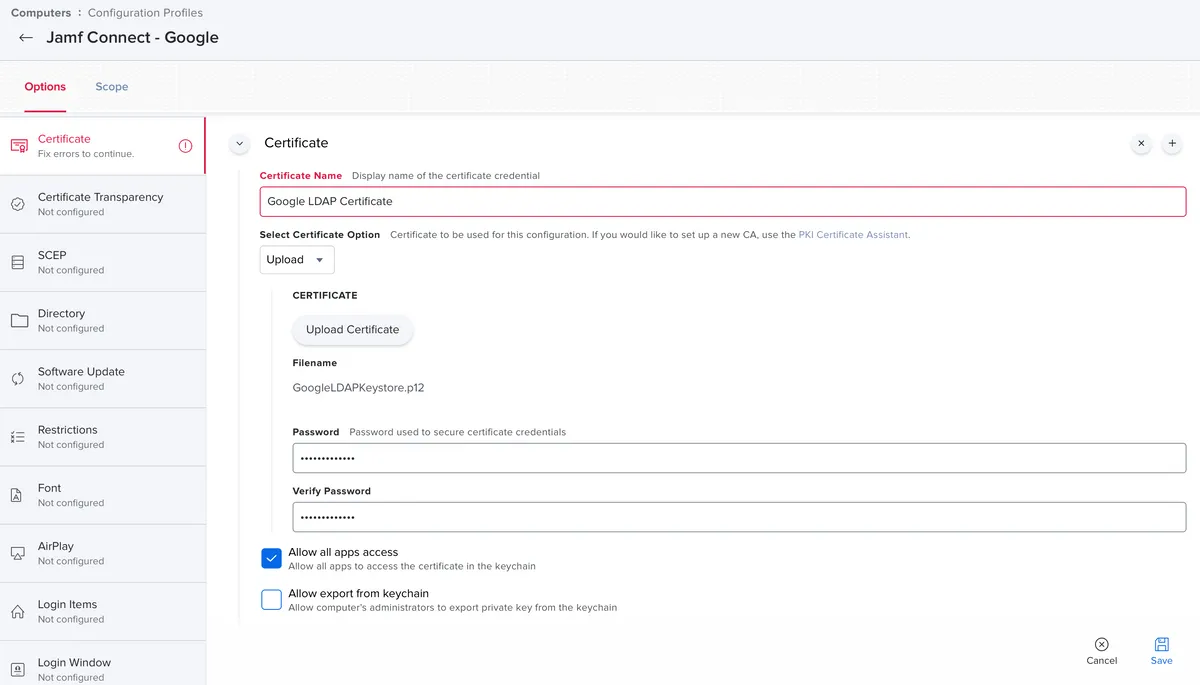Click the Directory folder icon in sidebar

[x=17, y=319]
